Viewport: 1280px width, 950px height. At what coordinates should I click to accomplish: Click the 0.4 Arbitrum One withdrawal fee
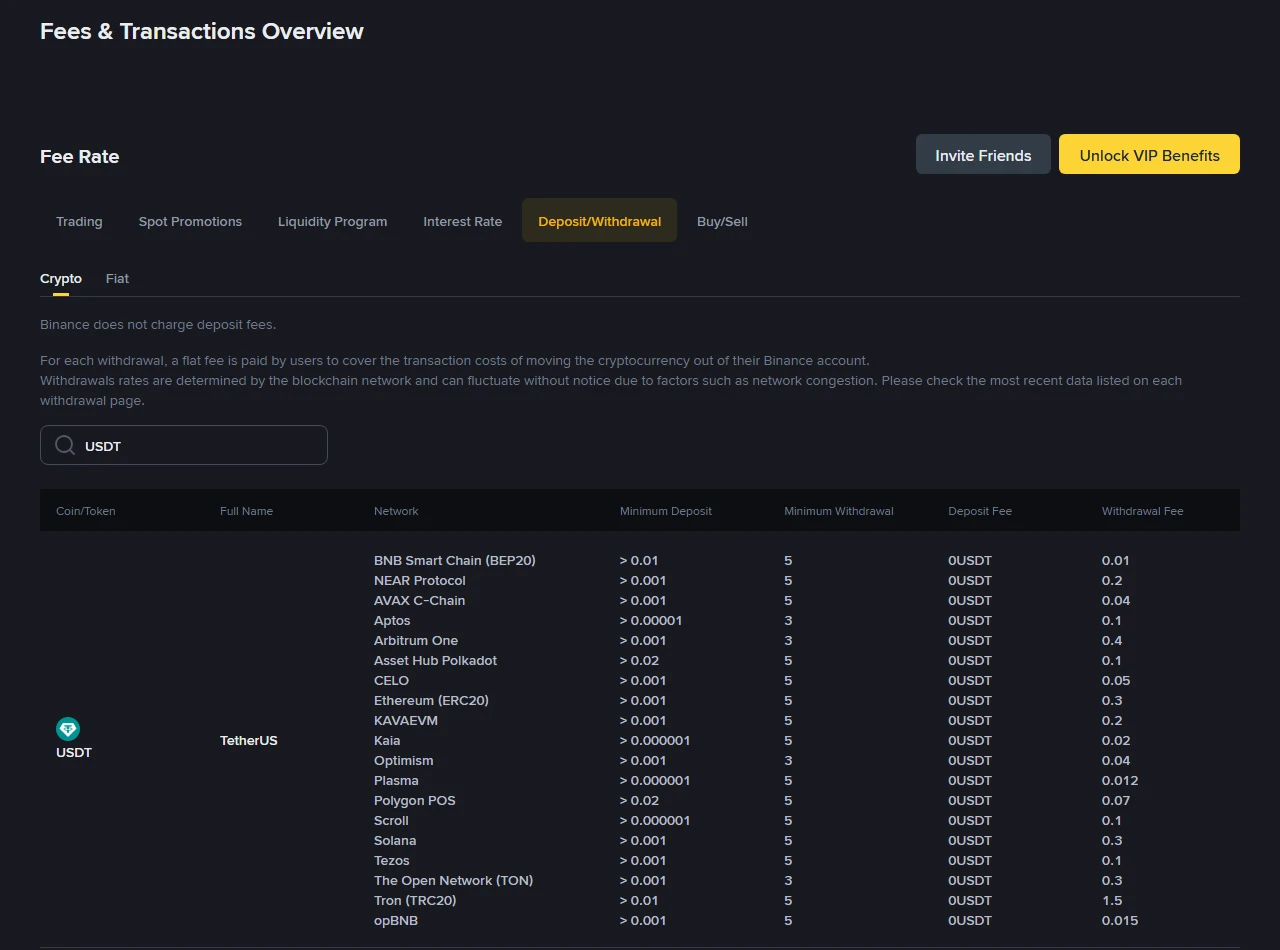click(1112, 641)
